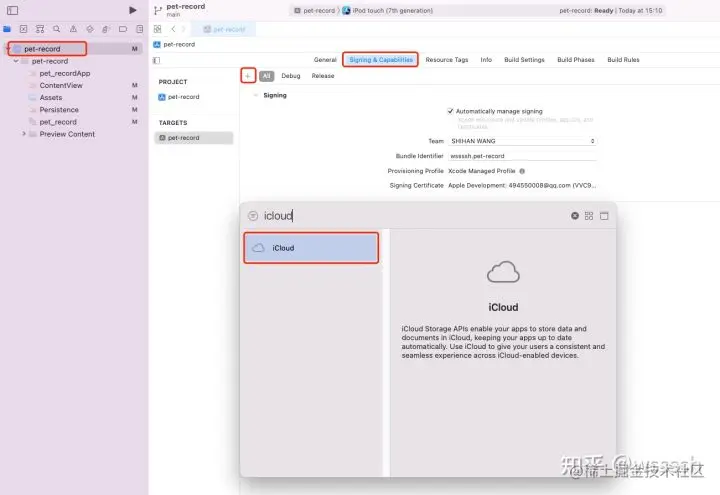
Task: Choose the pet-record scheme in toolbar
Action: point(315,10)
